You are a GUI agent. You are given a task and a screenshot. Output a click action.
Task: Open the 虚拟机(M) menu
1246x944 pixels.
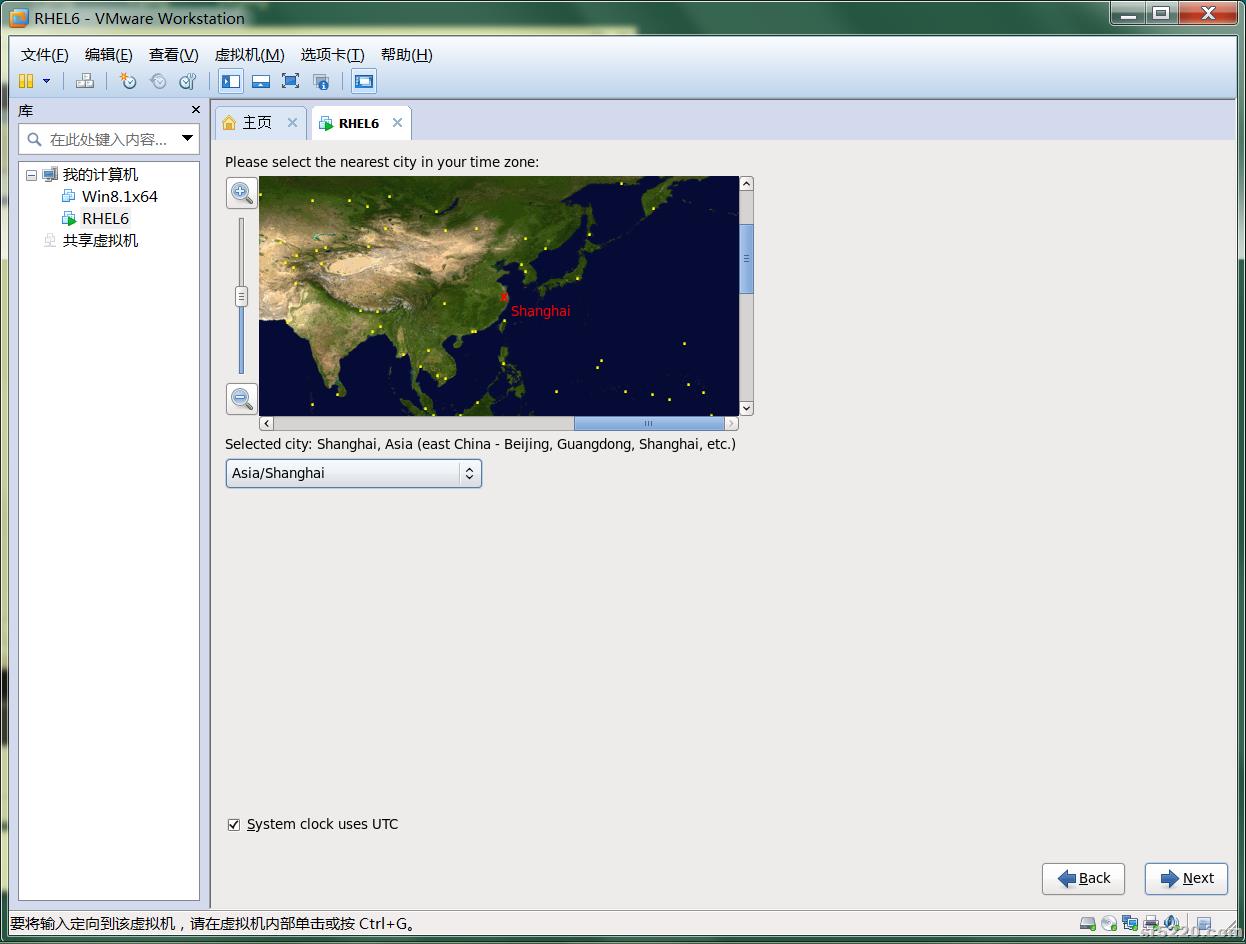point(249,55)
